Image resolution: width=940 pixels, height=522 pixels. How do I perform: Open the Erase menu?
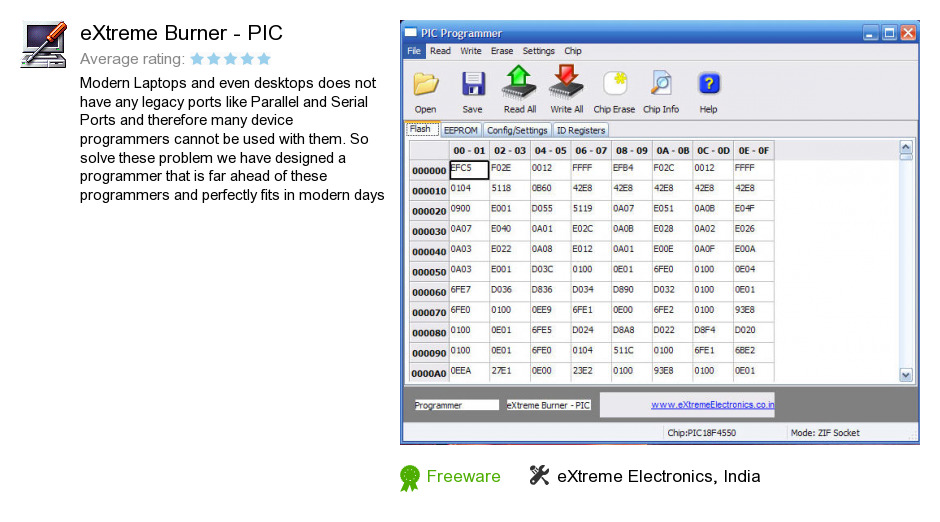click(x=502, y=51)
